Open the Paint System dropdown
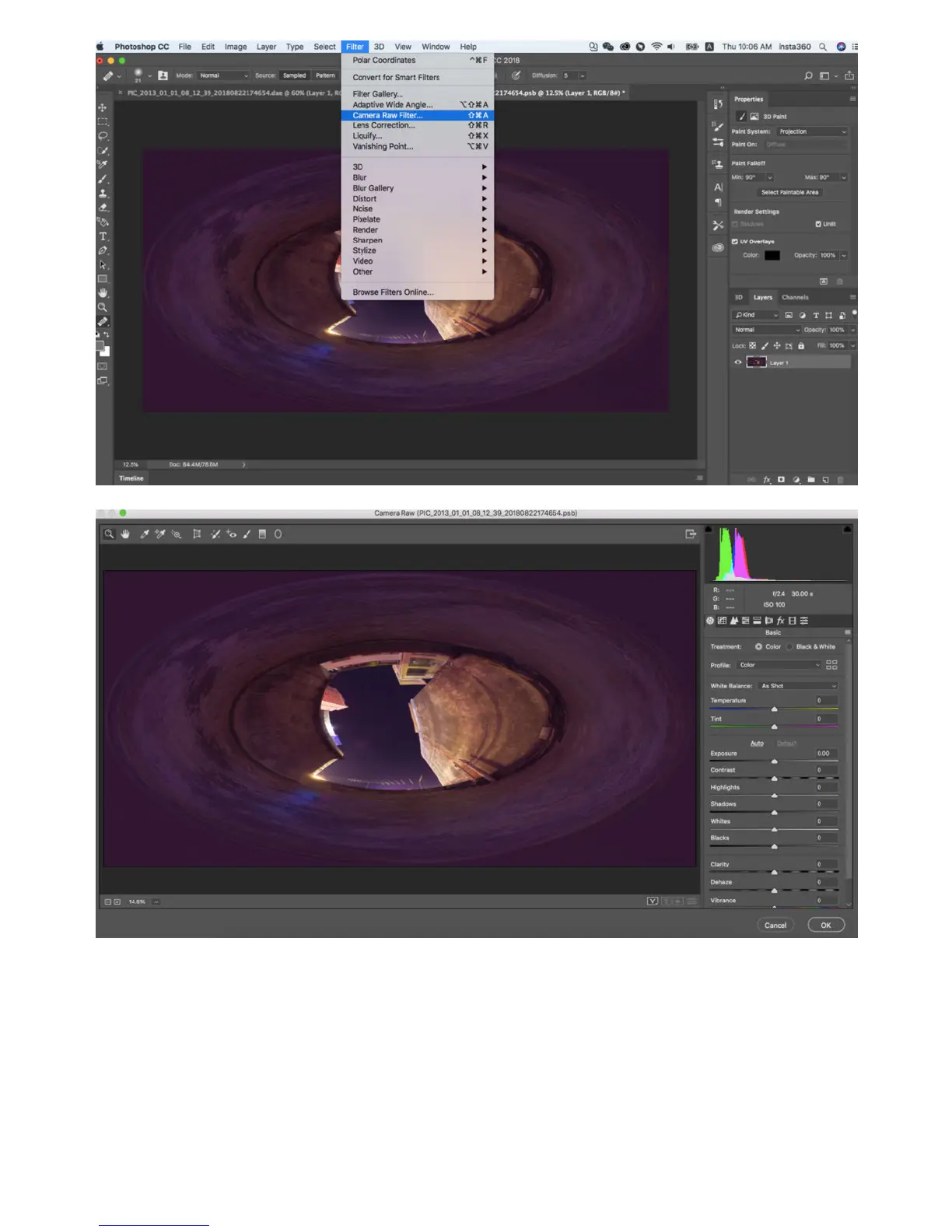 811,132
